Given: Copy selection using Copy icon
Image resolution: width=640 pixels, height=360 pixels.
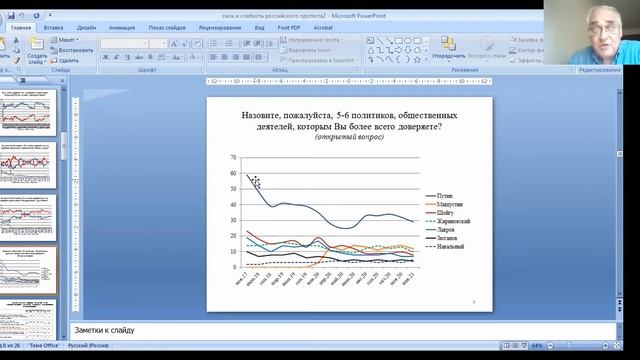Looking at the screenshot, I should pos(16,50).
